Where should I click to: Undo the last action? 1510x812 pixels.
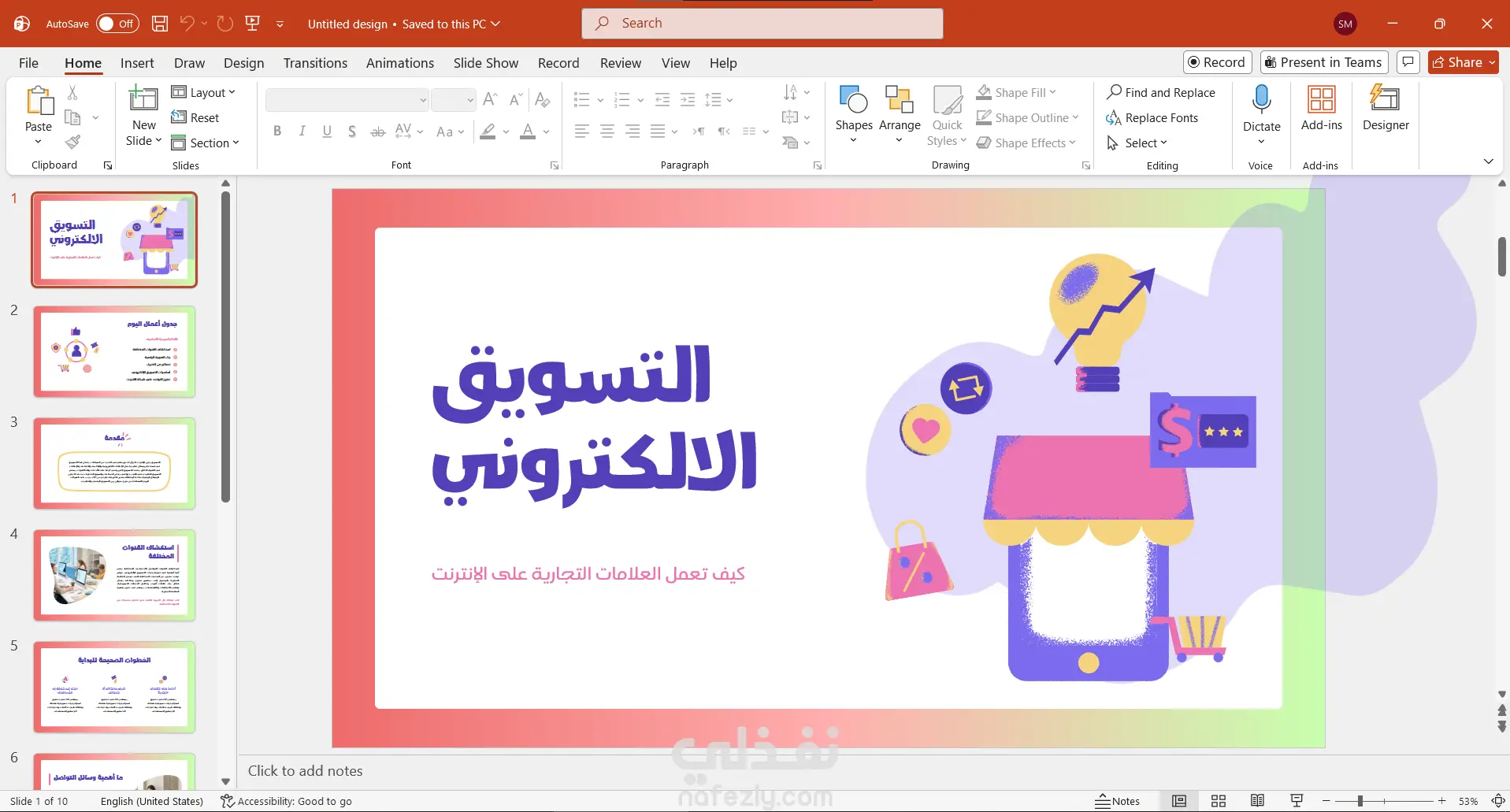pos(187,24)
